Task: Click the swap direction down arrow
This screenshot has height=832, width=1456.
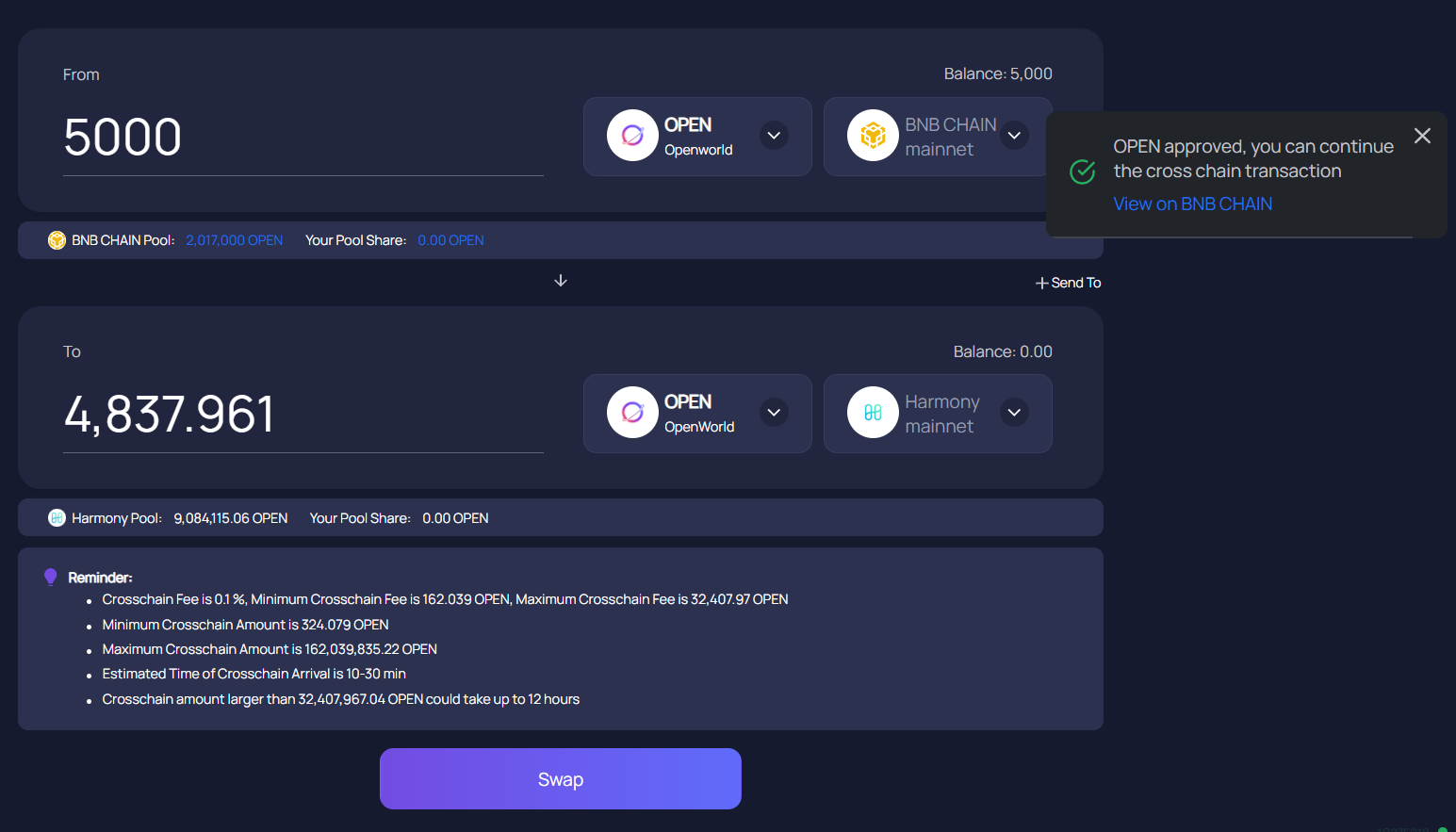Action: coord(561,281)
